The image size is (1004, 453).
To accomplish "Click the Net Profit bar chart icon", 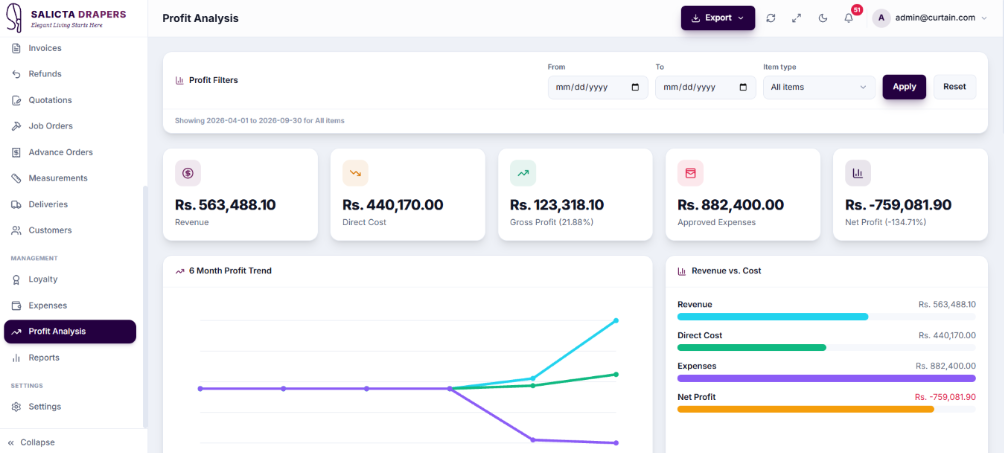I will coord(858,173).
